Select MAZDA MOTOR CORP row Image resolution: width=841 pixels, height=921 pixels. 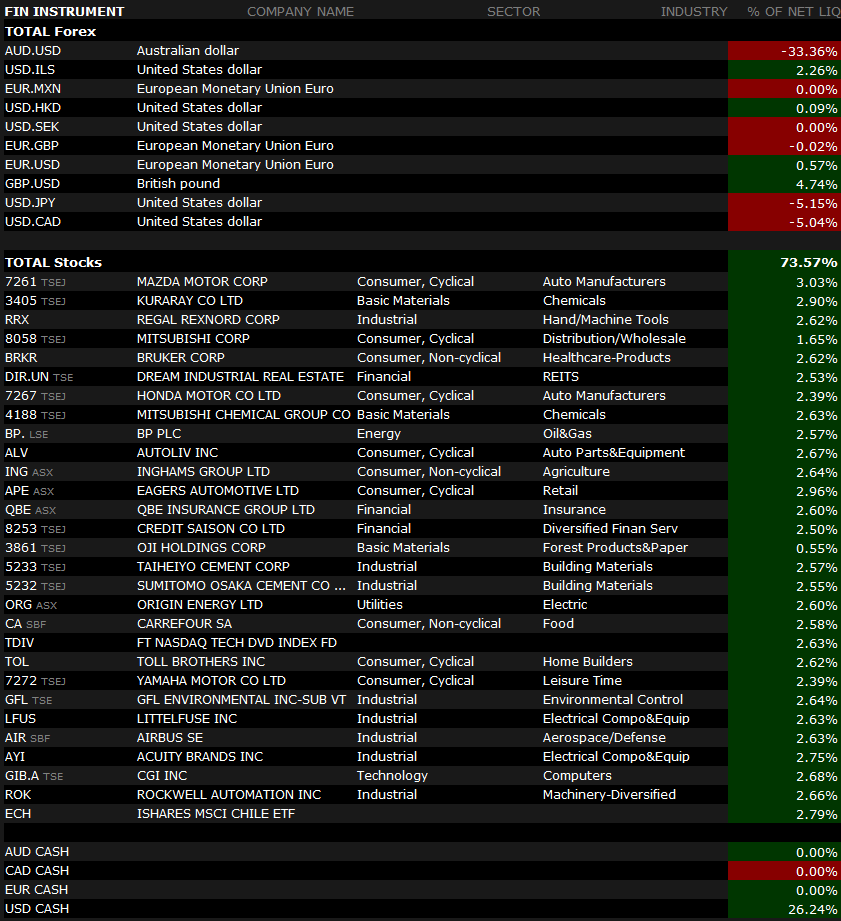[420, 282]
